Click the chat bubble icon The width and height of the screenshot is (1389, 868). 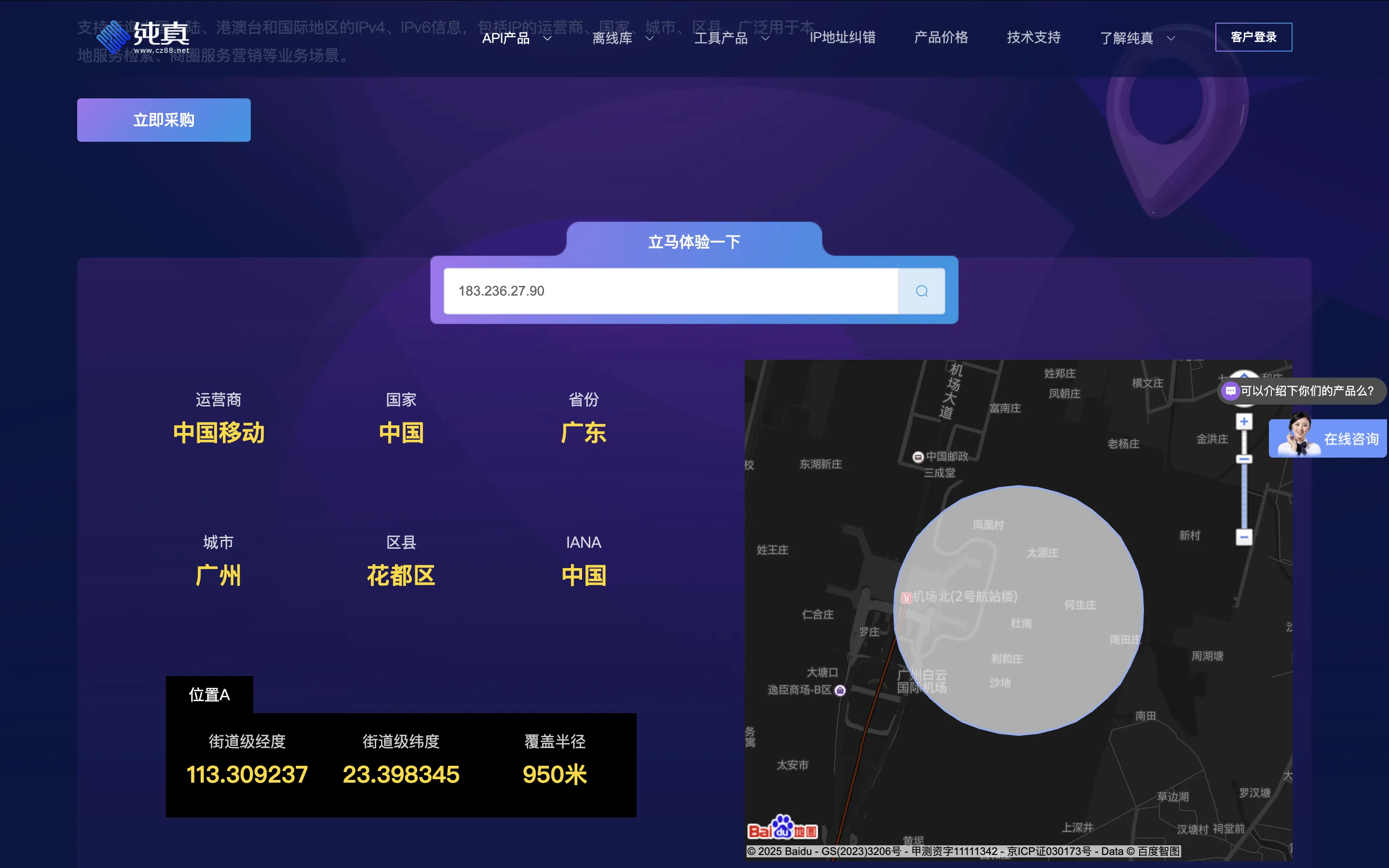click(x=1230, y=391)
